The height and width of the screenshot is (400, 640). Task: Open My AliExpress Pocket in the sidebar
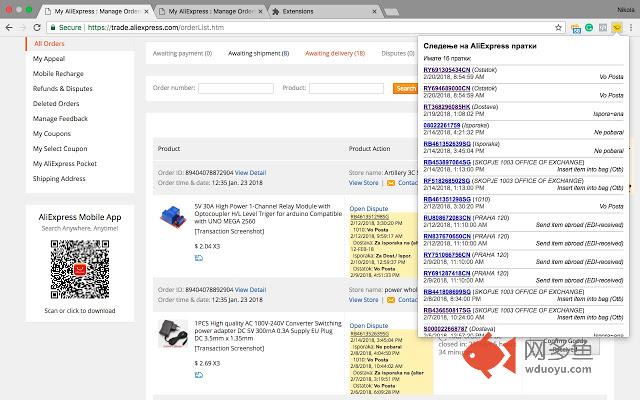64,164
